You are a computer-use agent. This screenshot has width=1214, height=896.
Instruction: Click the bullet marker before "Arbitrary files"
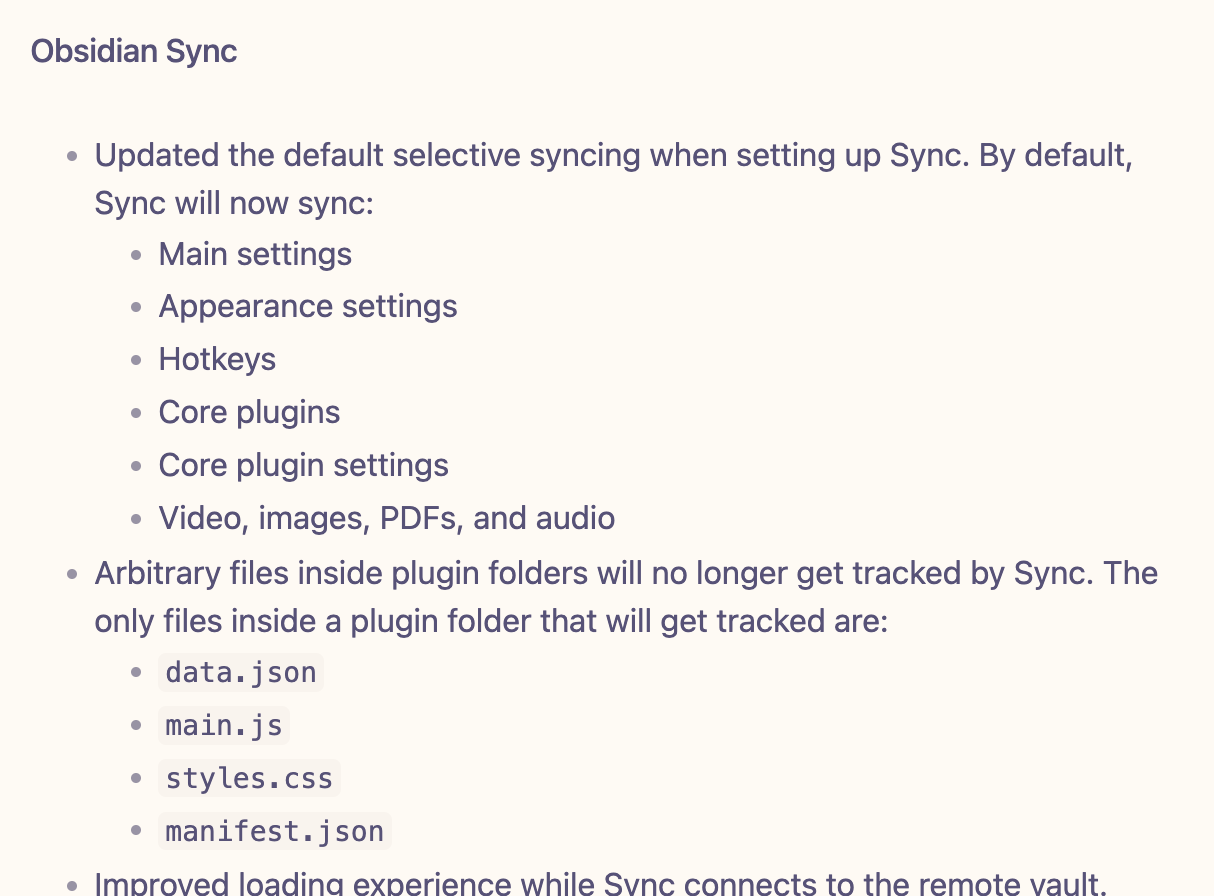[72, 575]
